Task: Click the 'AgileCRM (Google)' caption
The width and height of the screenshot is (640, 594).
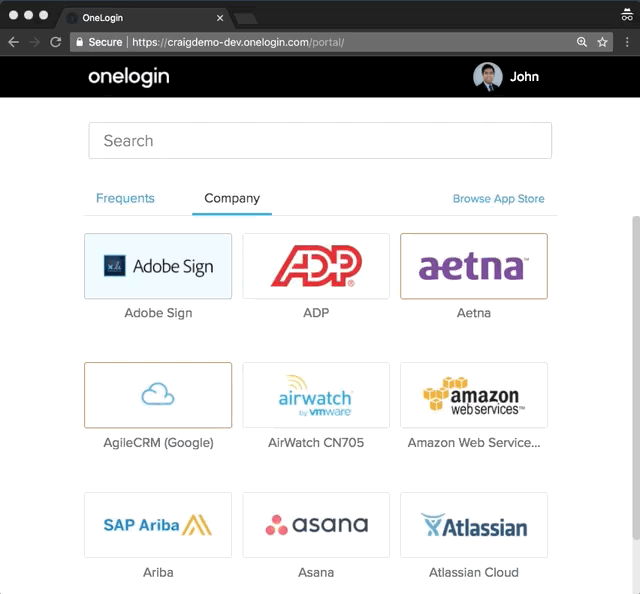Action: (x=158, y=443)
